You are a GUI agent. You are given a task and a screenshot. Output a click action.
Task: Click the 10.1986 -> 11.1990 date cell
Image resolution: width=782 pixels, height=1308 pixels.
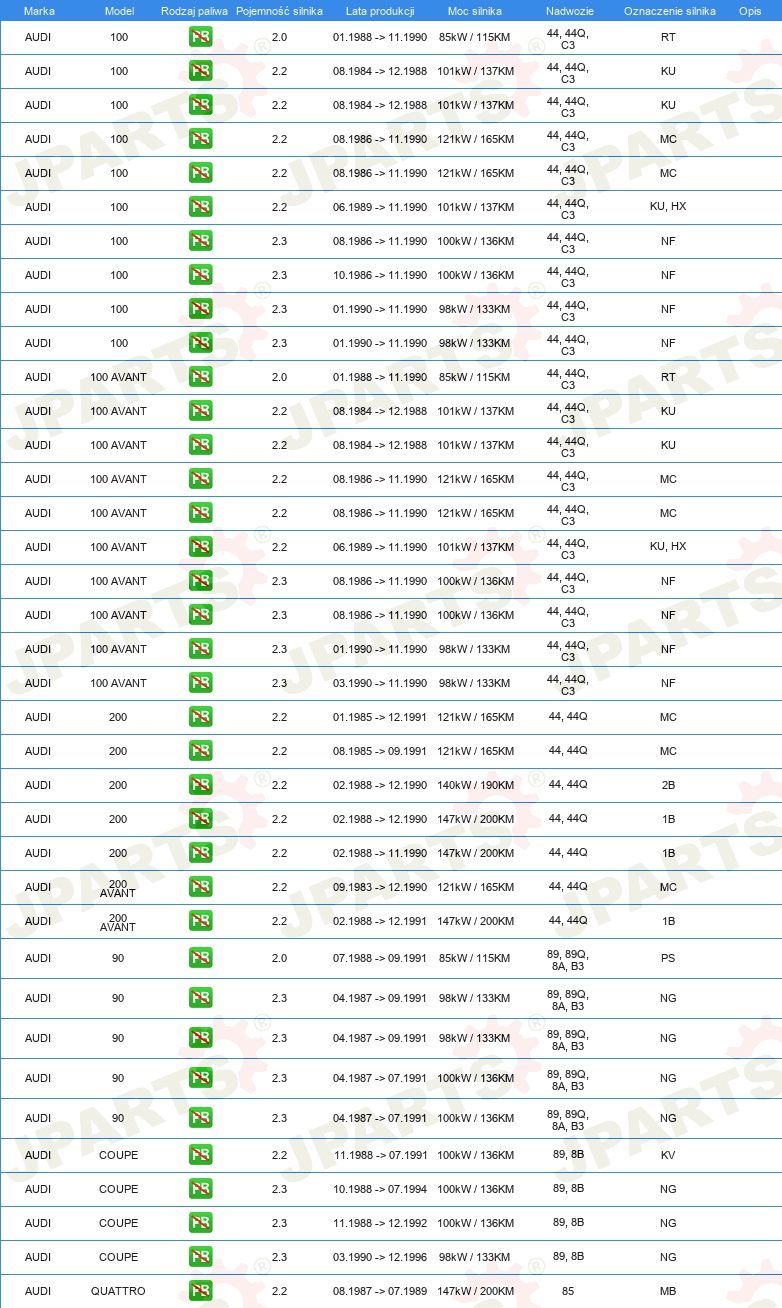click(380, 275)
